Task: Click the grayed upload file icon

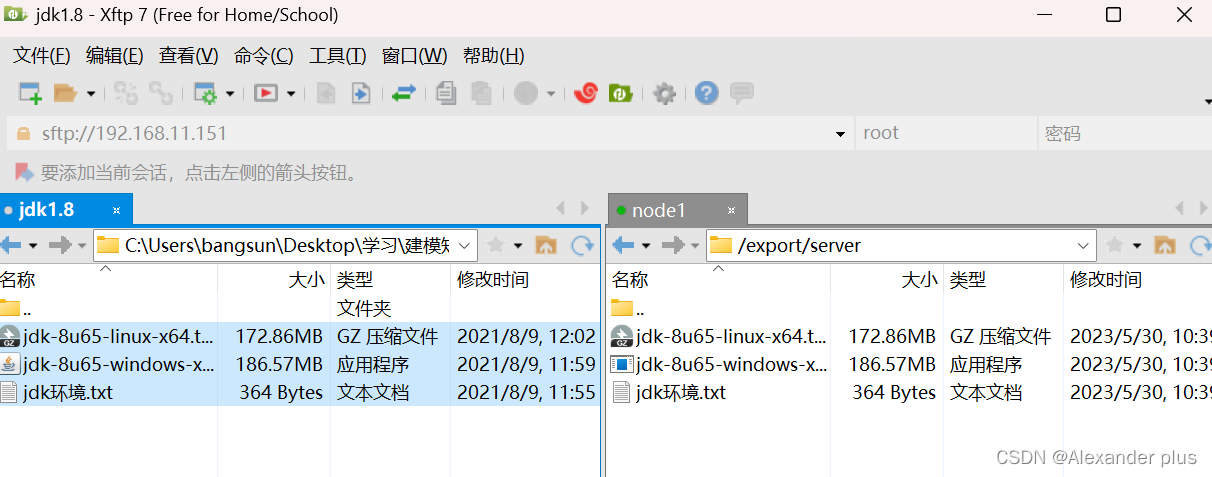Action: pos(325,93)
